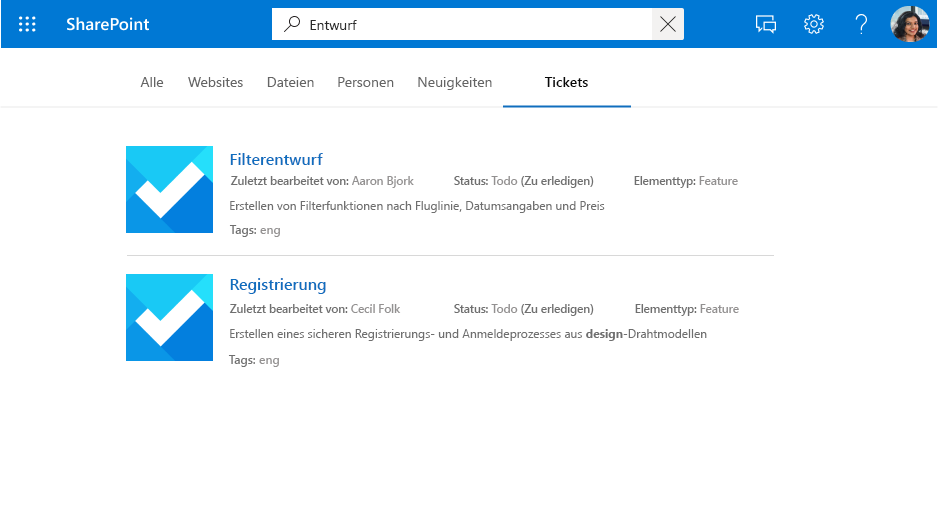The height and width of the screenshot is (518, 938).
Task: Switch to the Websites tab
Action: [x=215, y=83]
